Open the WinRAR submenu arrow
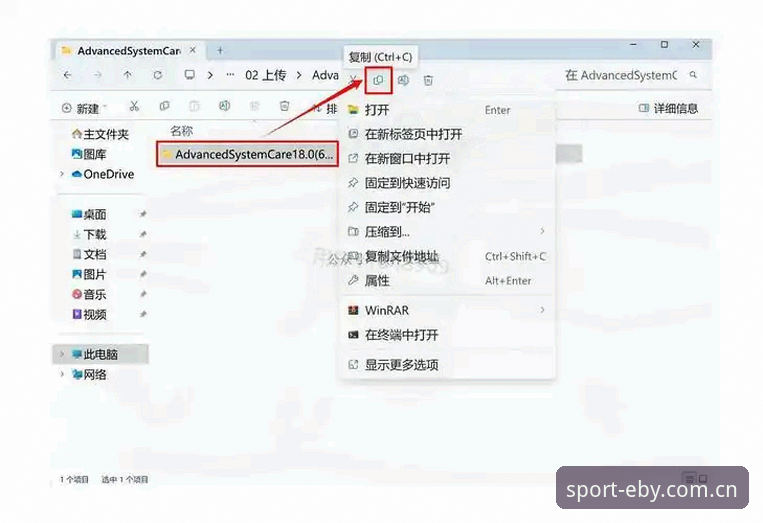 [x=542, y=309]
